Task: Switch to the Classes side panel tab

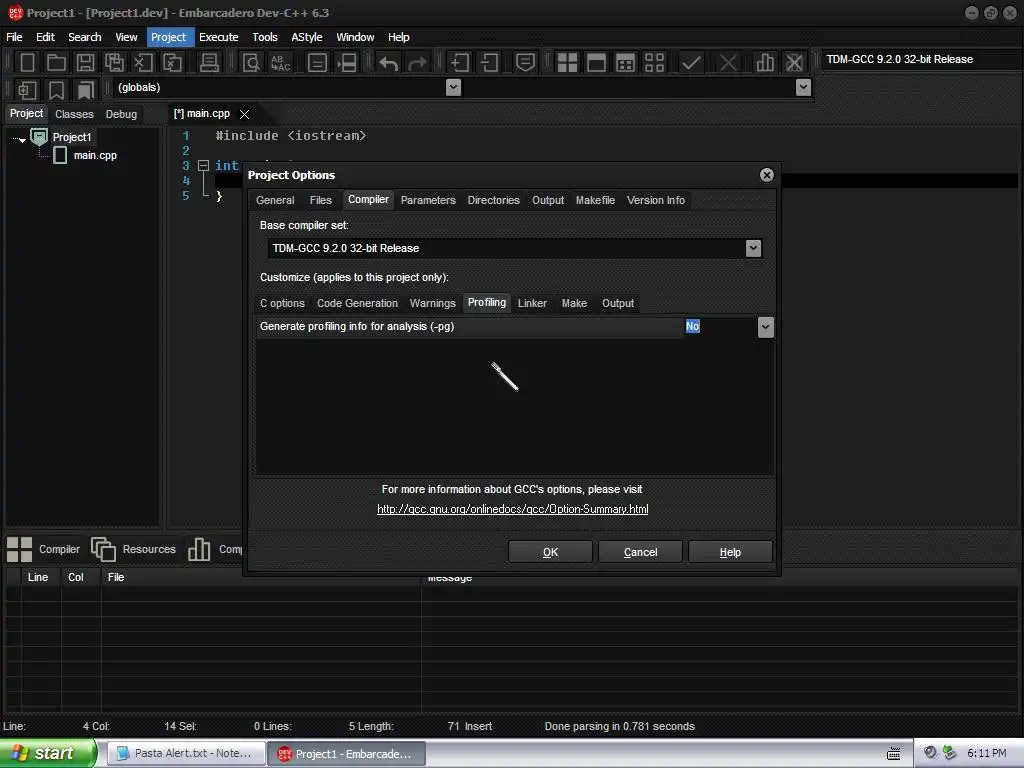Action: (x=74, y=114)
